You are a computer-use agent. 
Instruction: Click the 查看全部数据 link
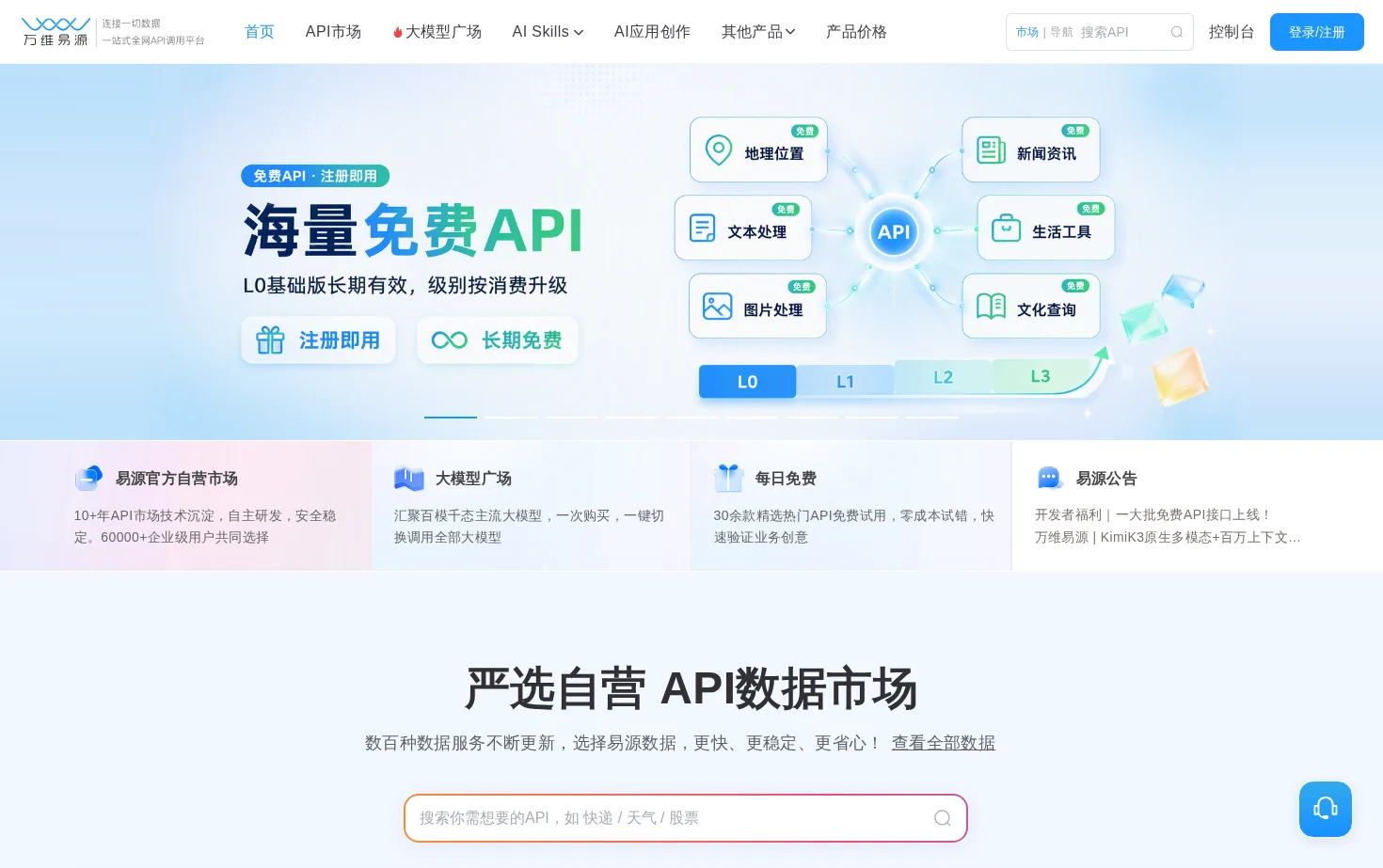point(944,743)
